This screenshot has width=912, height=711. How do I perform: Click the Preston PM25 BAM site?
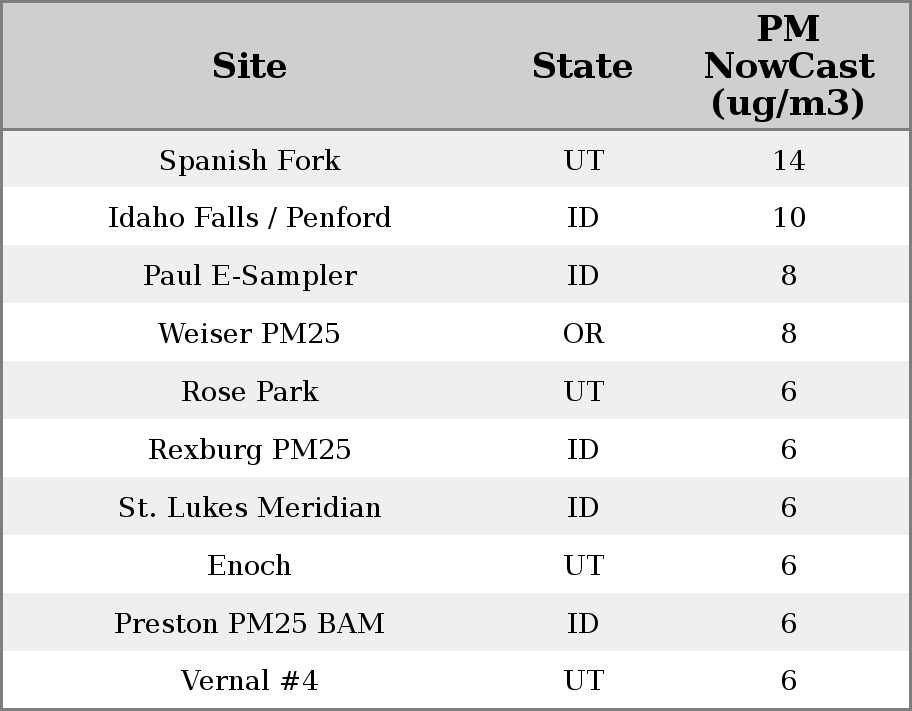tap(249, 624)
